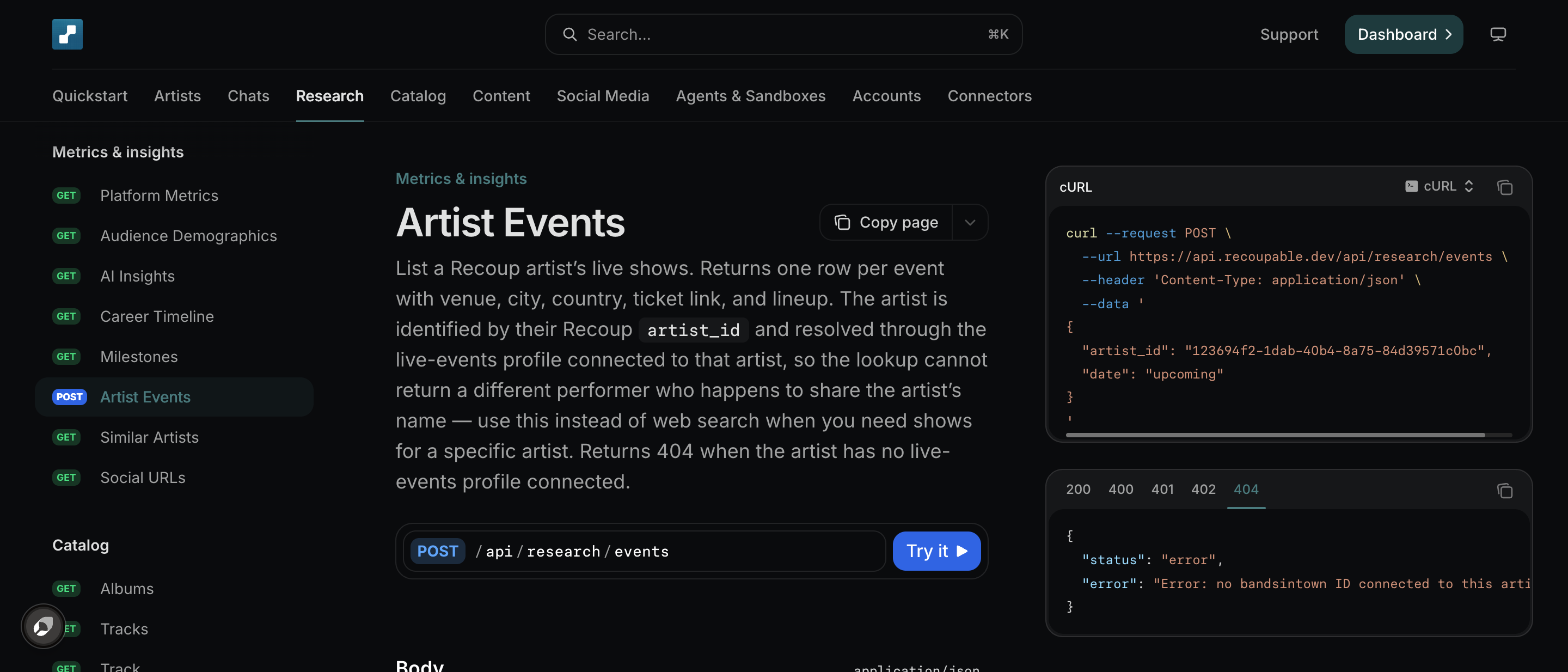Open the Quickstart tab

pyautogui.click(x=90, y=95)
